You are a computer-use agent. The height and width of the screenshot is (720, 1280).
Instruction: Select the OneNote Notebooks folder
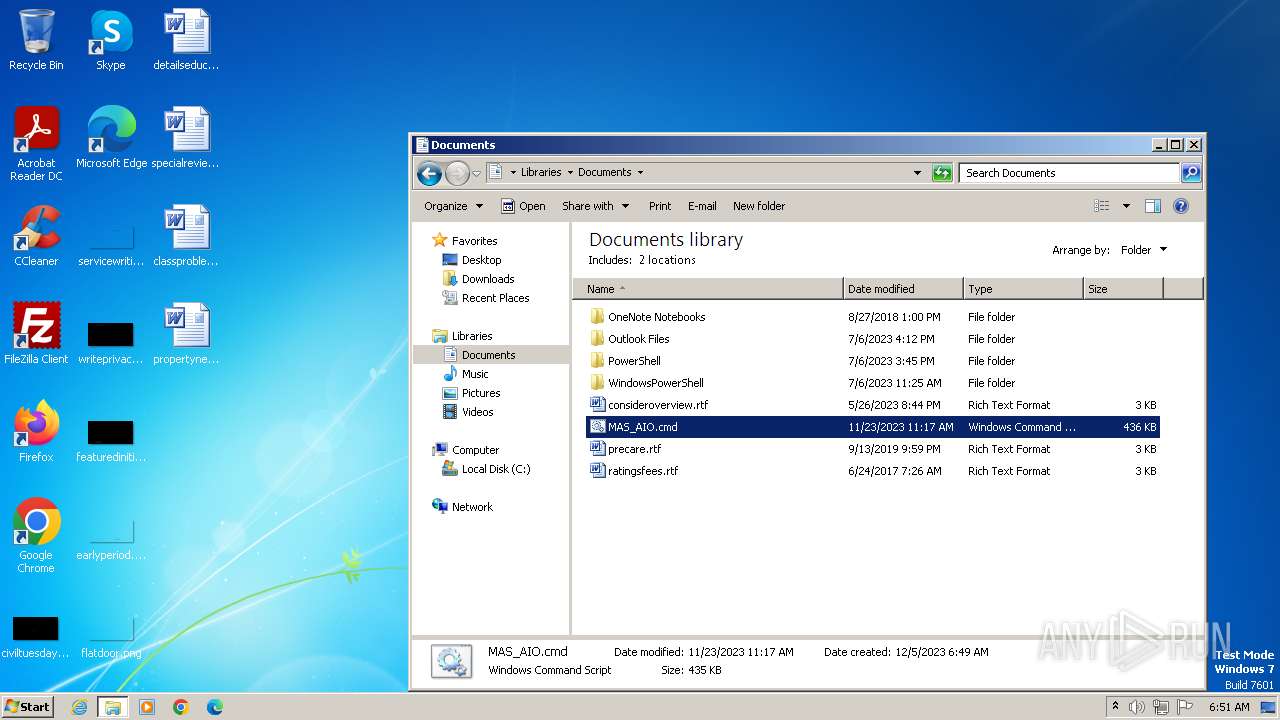click(872, 317)
